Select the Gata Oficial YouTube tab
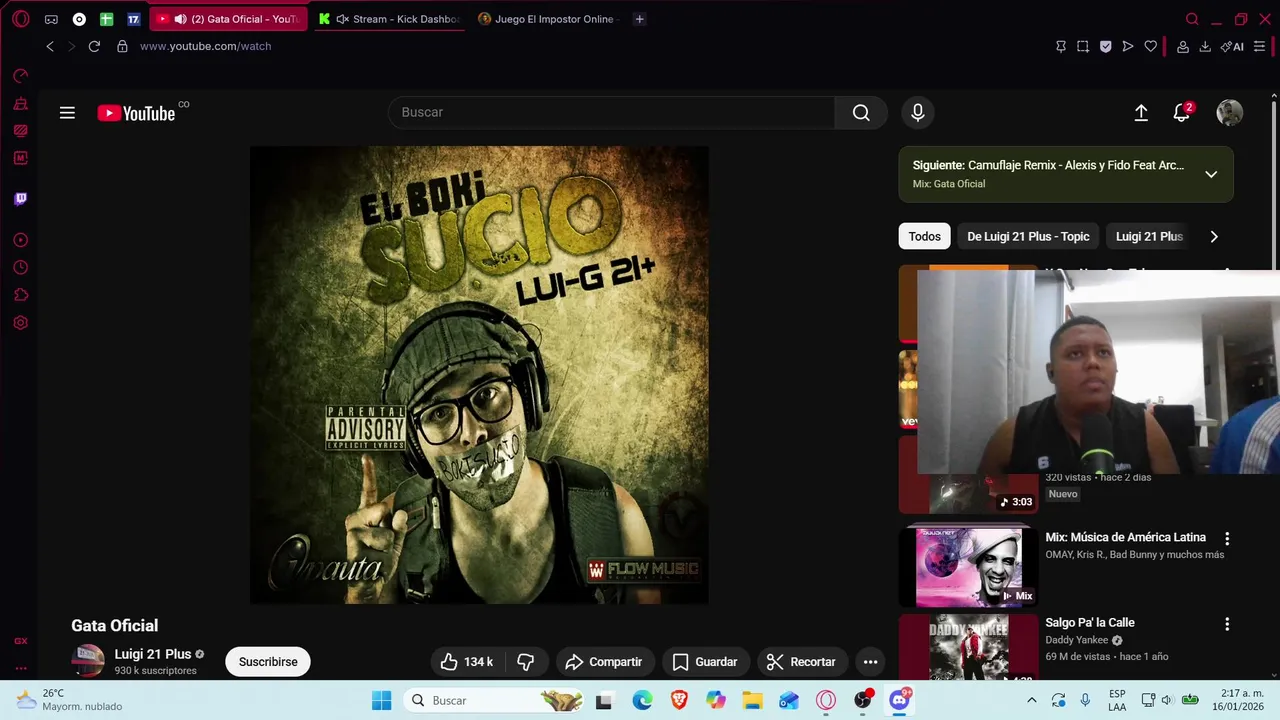Screen dimensions: 1280x720 click(x=228, y=19)
